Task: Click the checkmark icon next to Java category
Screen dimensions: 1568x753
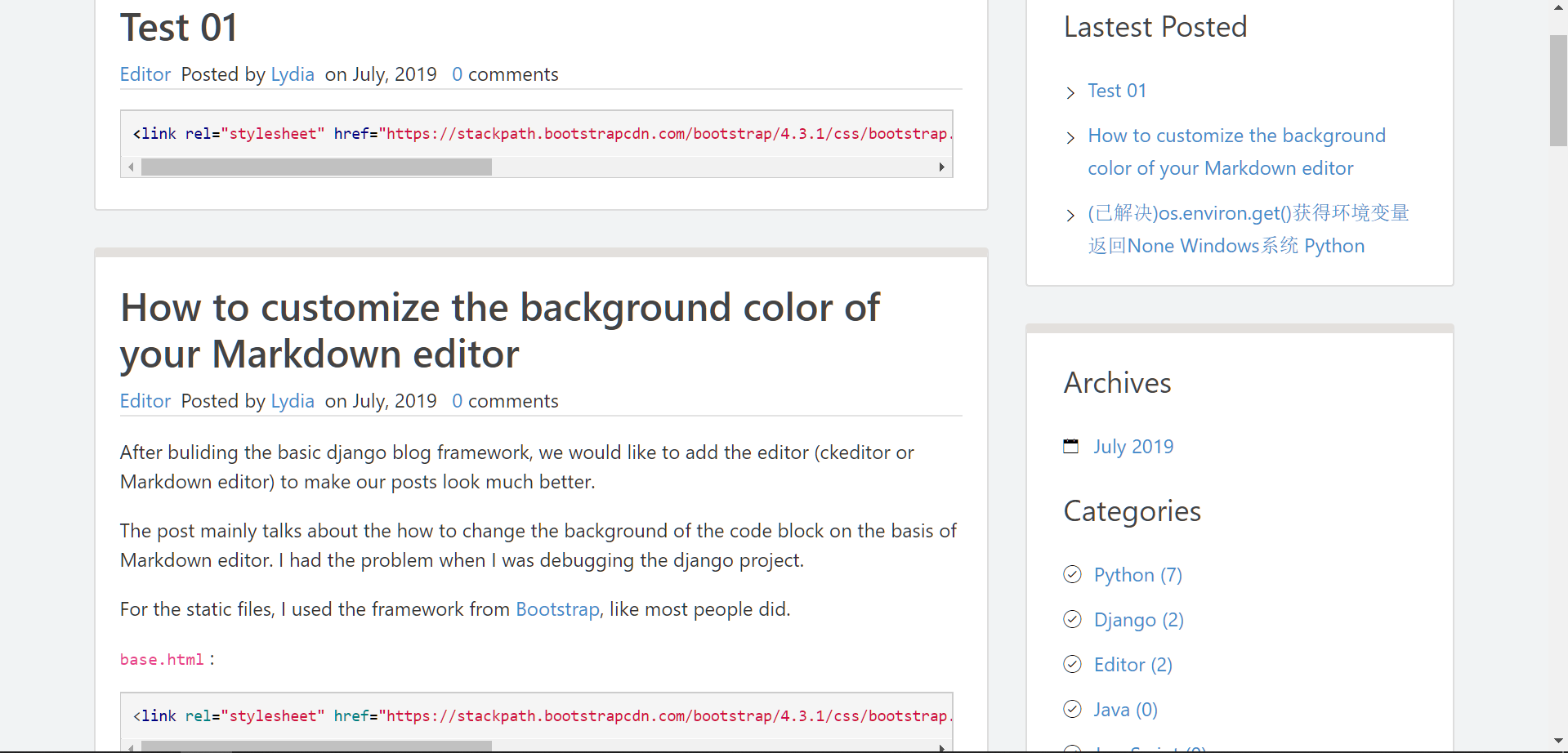Action: point(1073,709)
